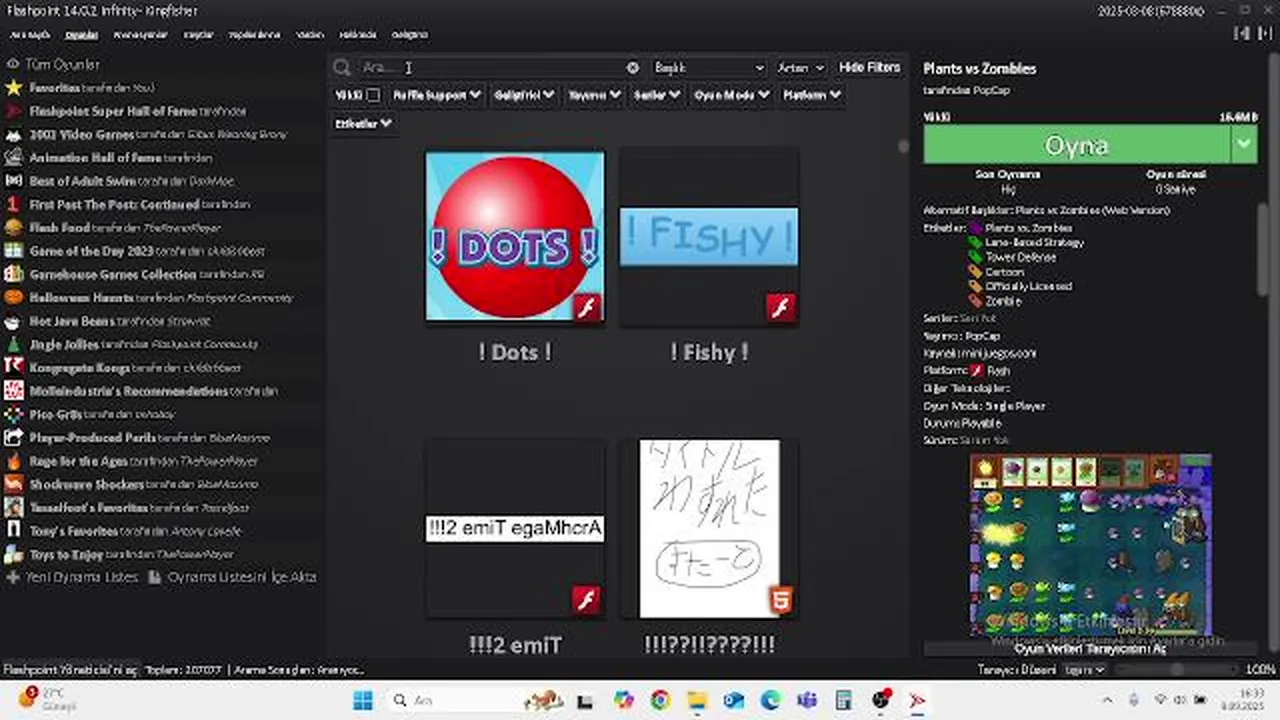Image resolution: width=1280 pixels, height=720 pixels.
Task: Toggle right sidebar with top-right panel icon
Action: [1264, 33]
